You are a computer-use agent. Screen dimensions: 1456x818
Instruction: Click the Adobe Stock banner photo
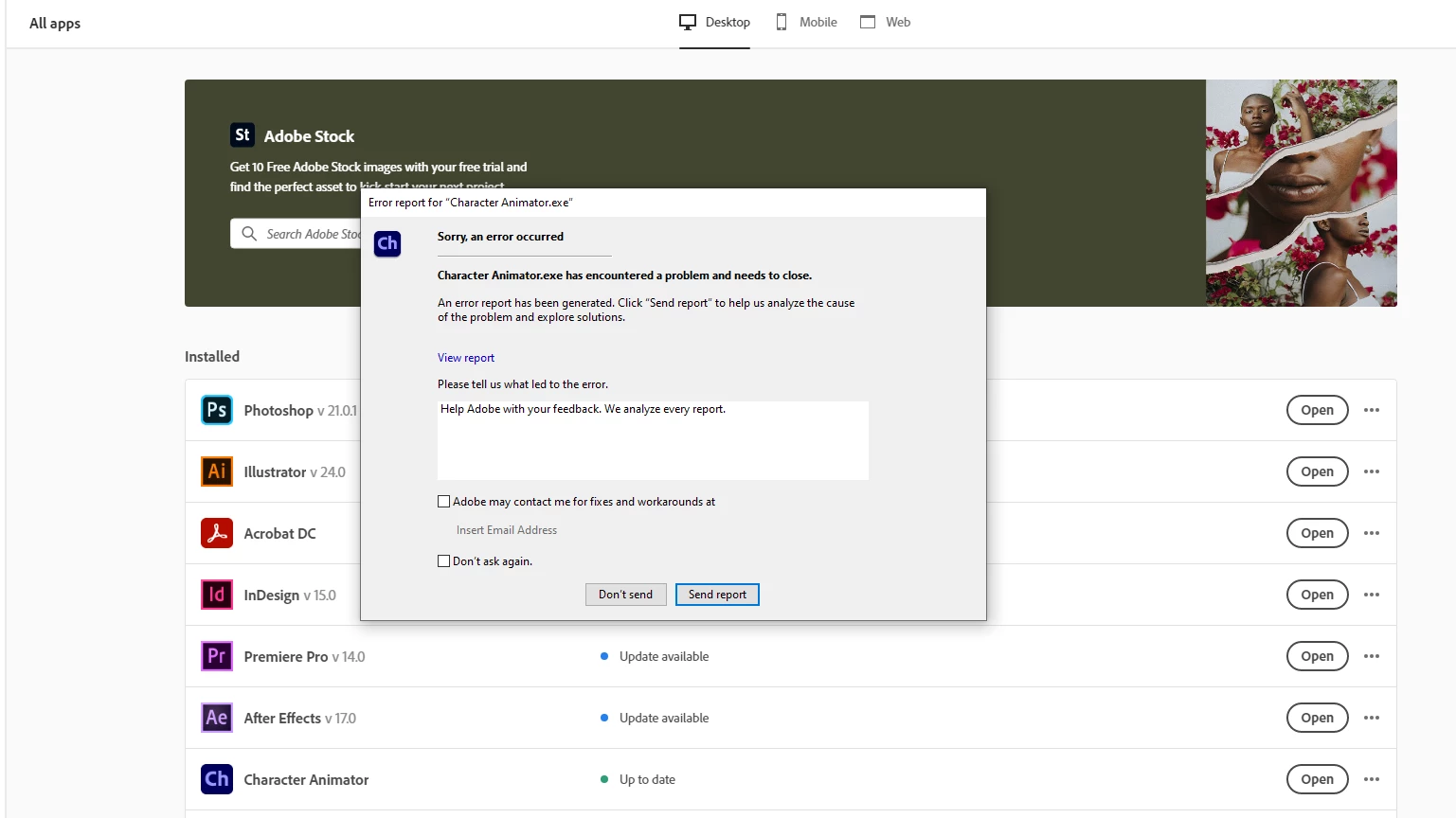point(1301,193)
